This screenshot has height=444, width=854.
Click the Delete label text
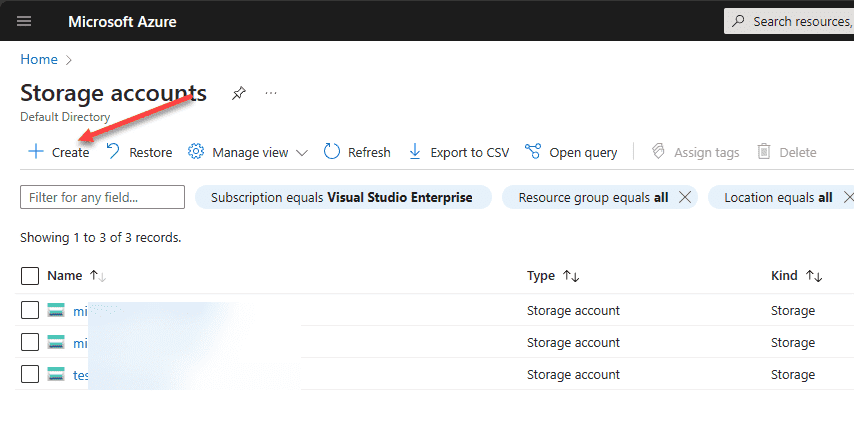(798, 153)
